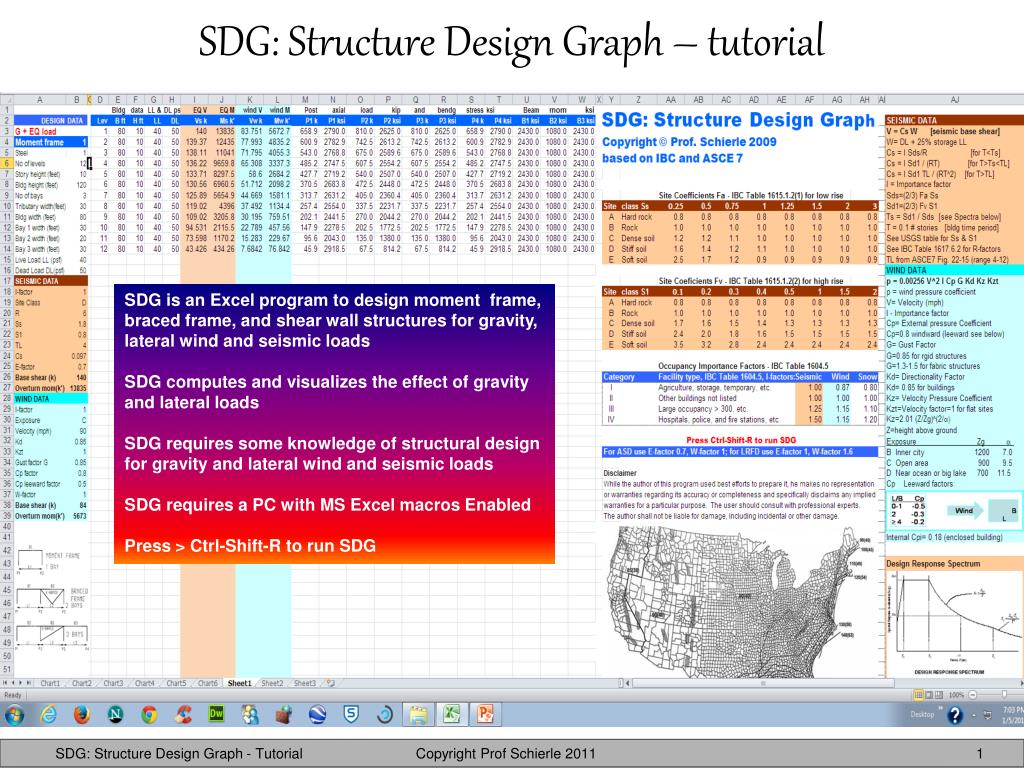1024x768 pixels.
Task: Switch to the Sheet3 tab
Action: 304,683
